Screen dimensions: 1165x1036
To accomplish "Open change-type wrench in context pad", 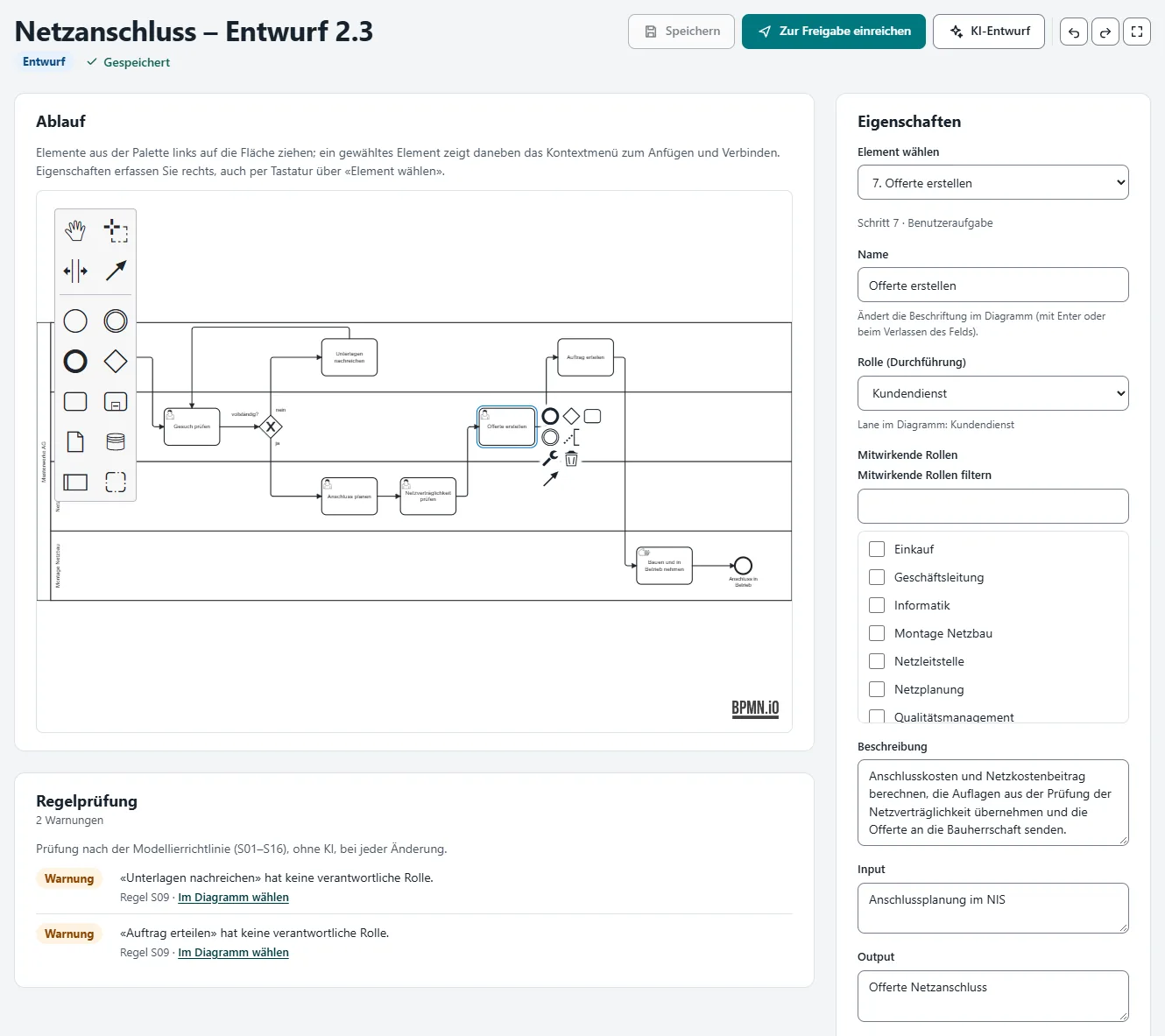I will 550,458.
